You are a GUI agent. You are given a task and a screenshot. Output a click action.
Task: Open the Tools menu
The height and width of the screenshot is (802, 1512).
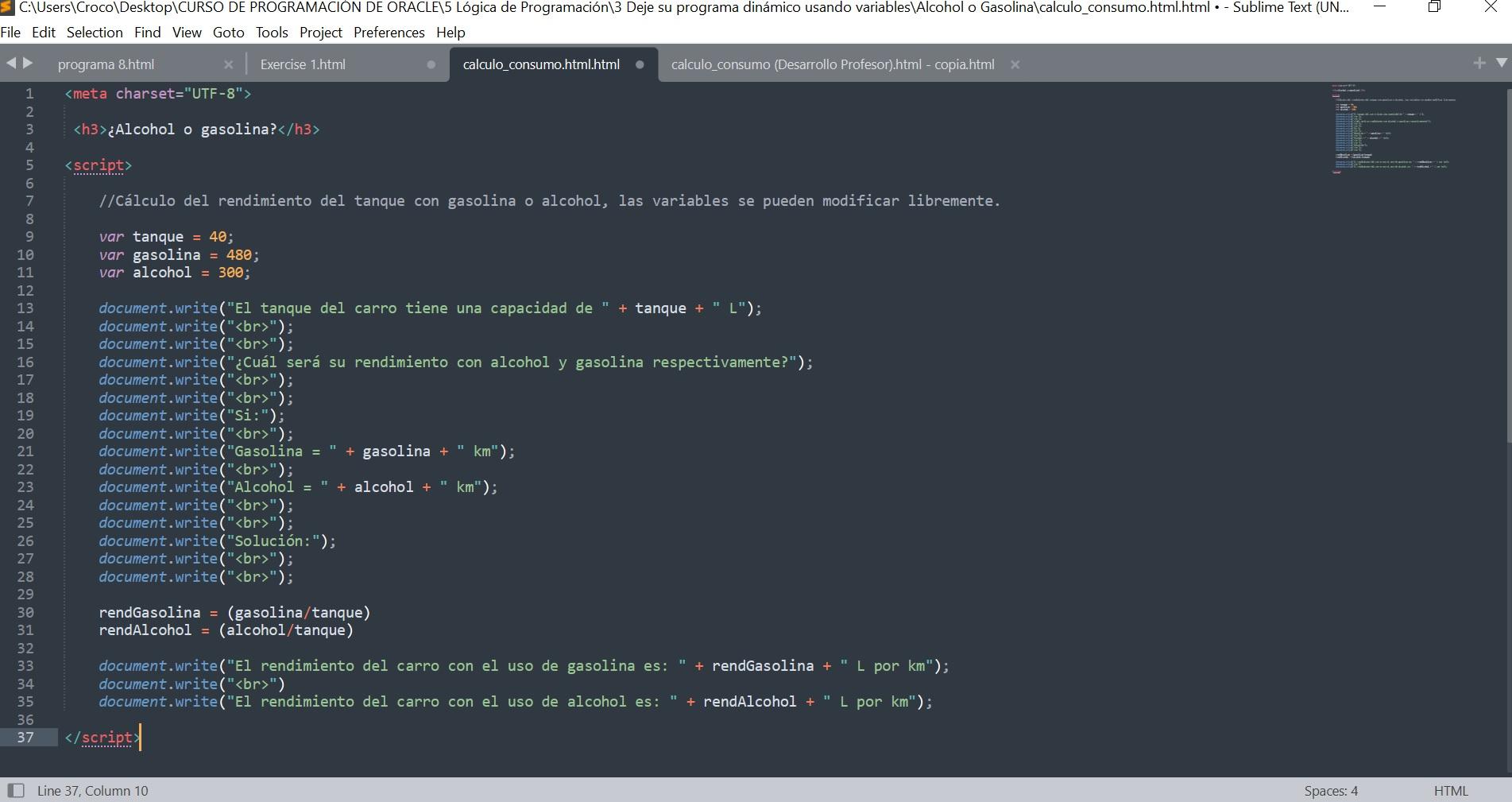pyautogui.click(x=272, y=33)
